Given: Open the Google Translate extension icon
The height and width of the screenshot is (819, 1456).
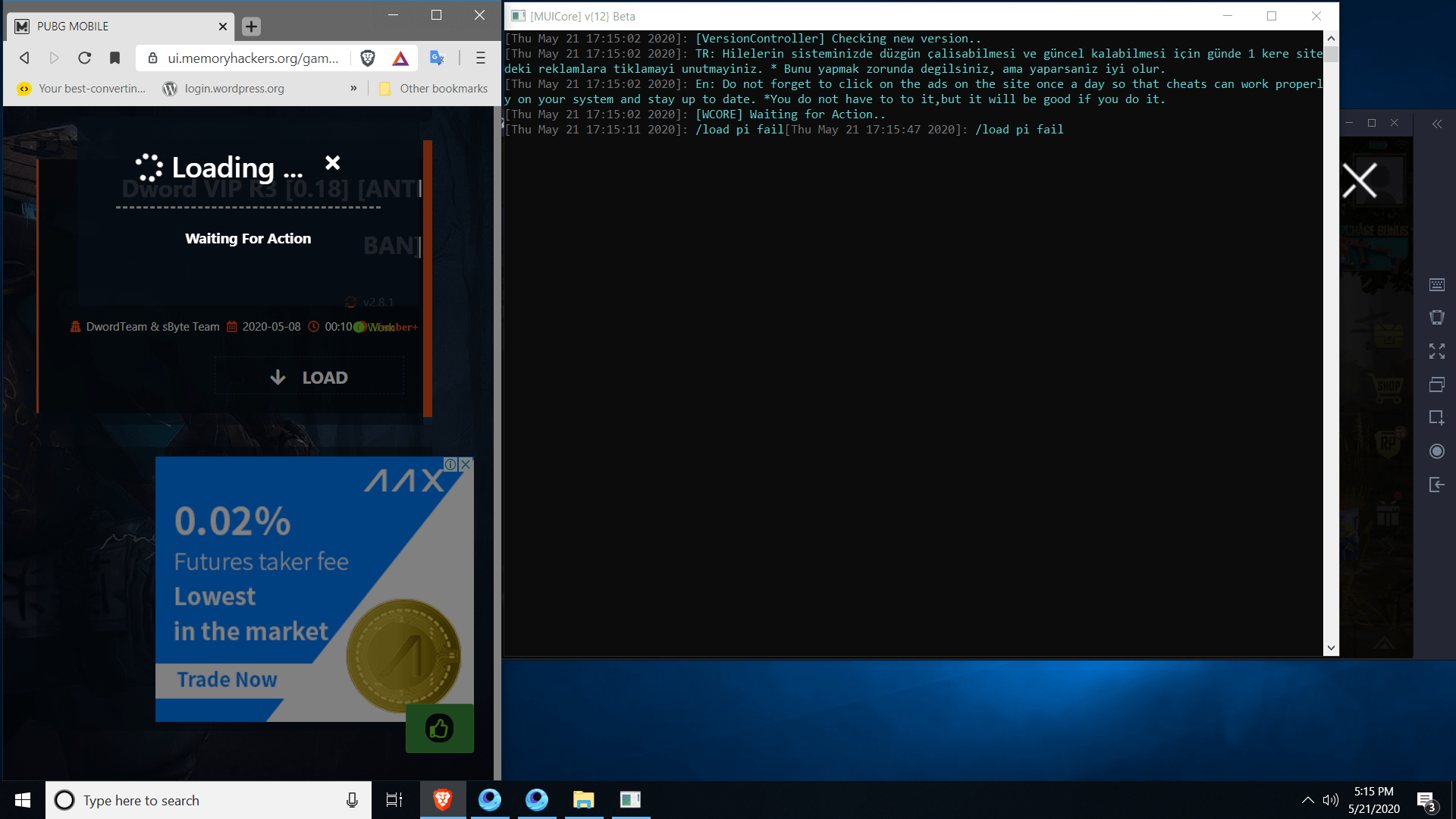Looking at the screenshot, I should 438,58.
